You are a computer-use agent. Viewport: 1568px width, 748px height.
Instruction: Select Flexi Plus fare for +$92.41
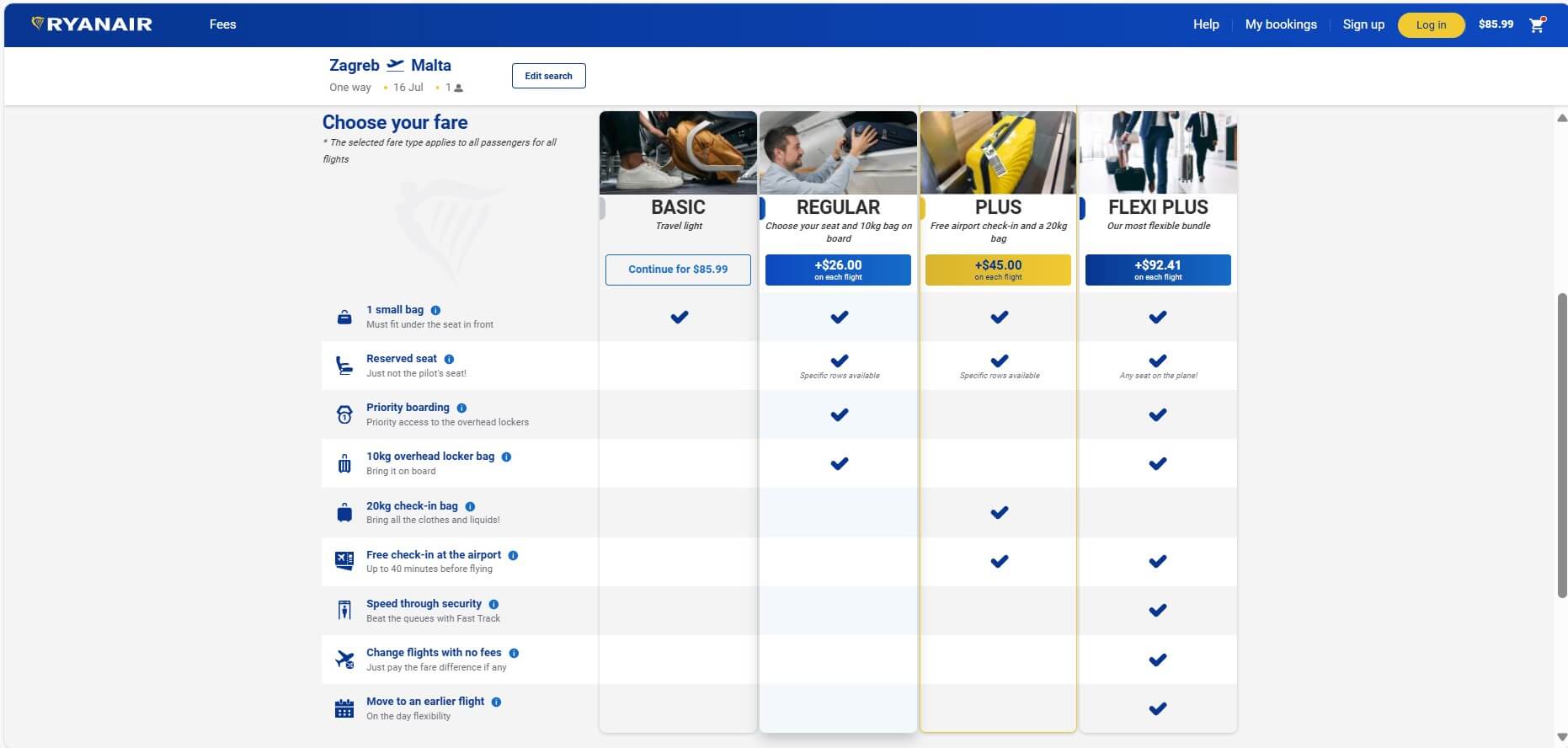pyautogui.click(x=1158, y=270)
